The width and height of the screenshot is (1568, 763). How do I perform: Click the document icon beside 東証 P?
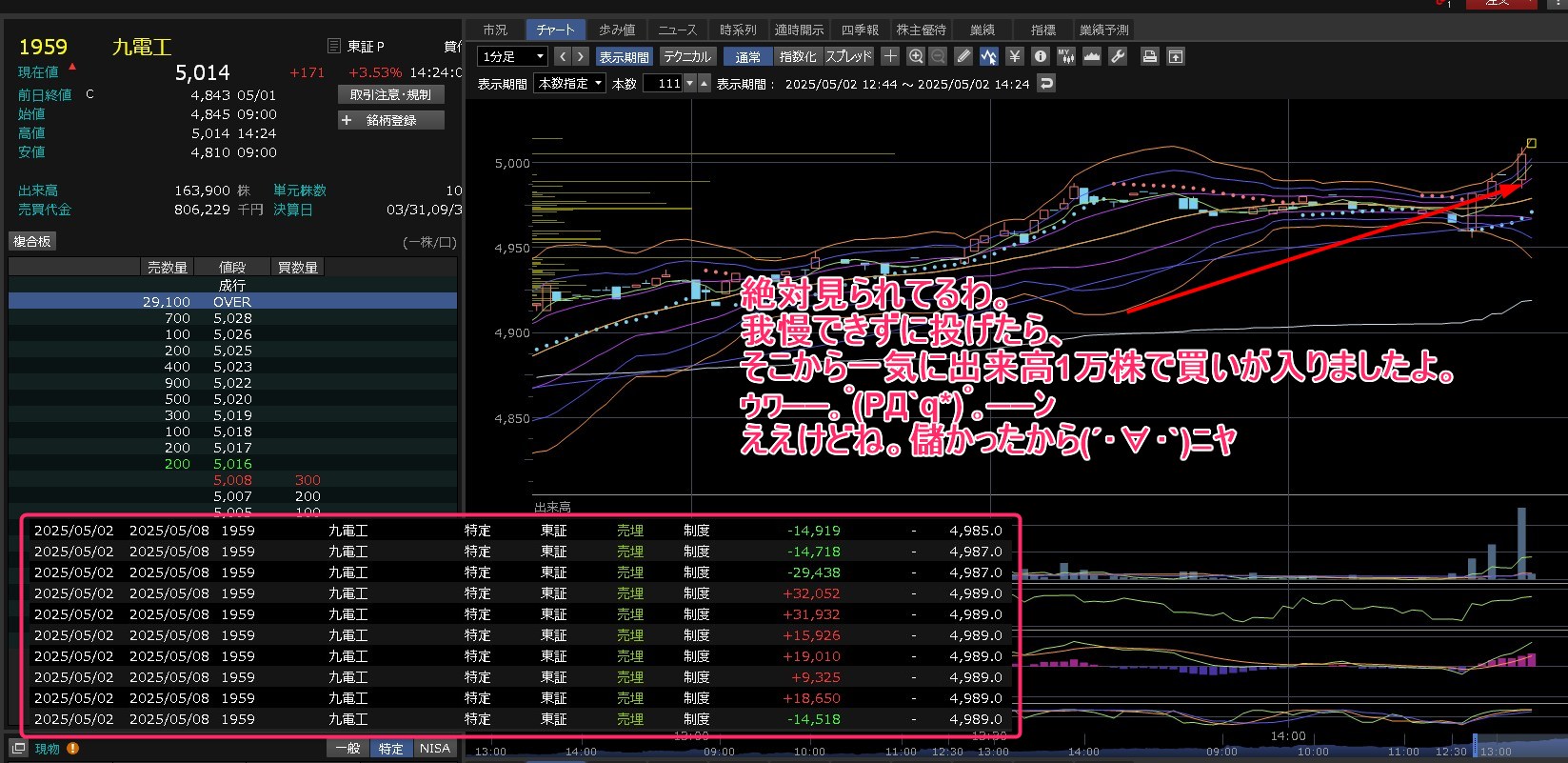pyautogui.click(x=333, y=46)
